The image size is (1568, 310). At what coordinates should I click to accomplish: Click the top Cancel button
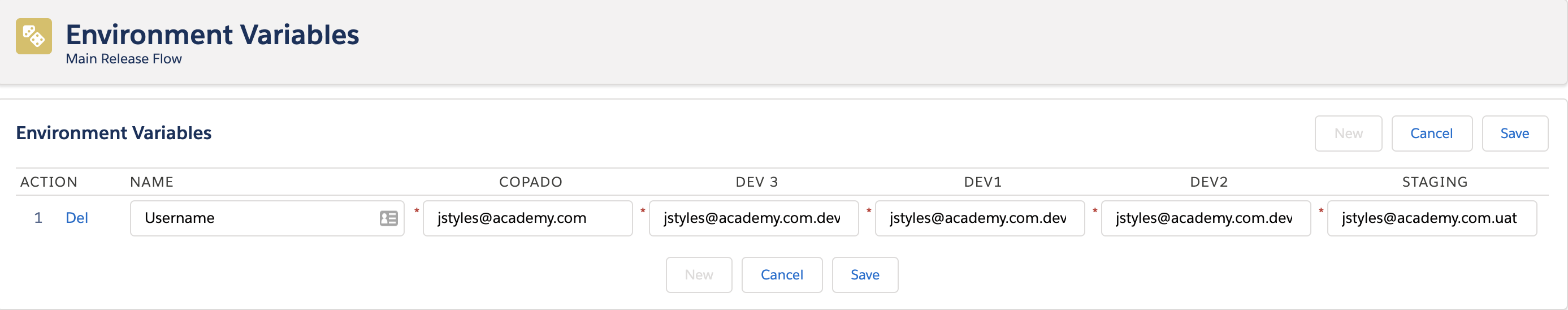click(1432, 134)
